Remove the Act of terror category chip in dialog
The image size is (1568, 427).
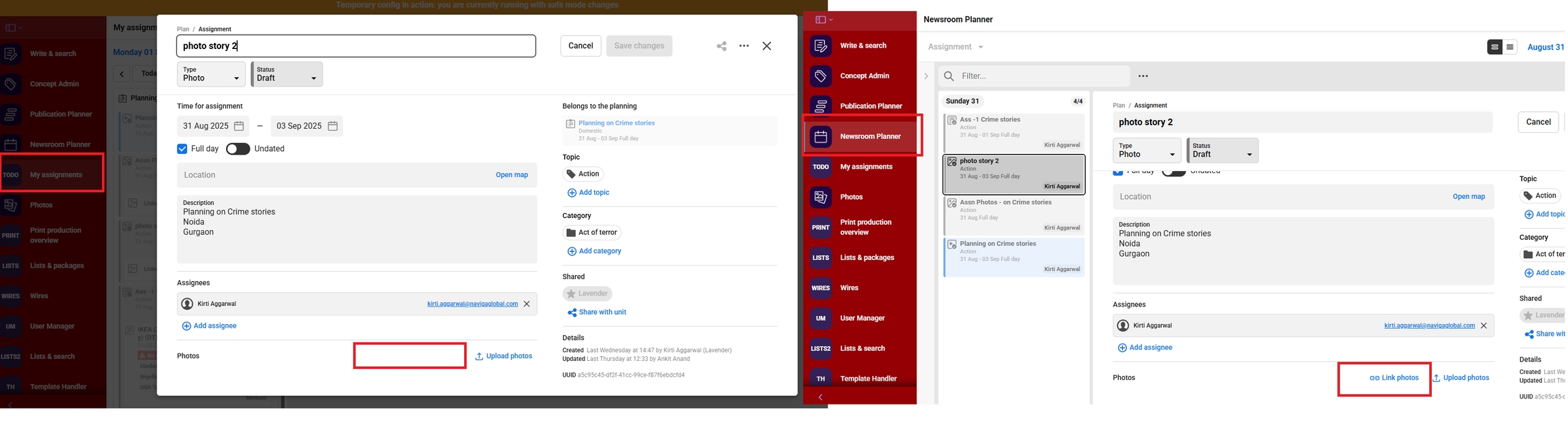click(x=592, y=232)
